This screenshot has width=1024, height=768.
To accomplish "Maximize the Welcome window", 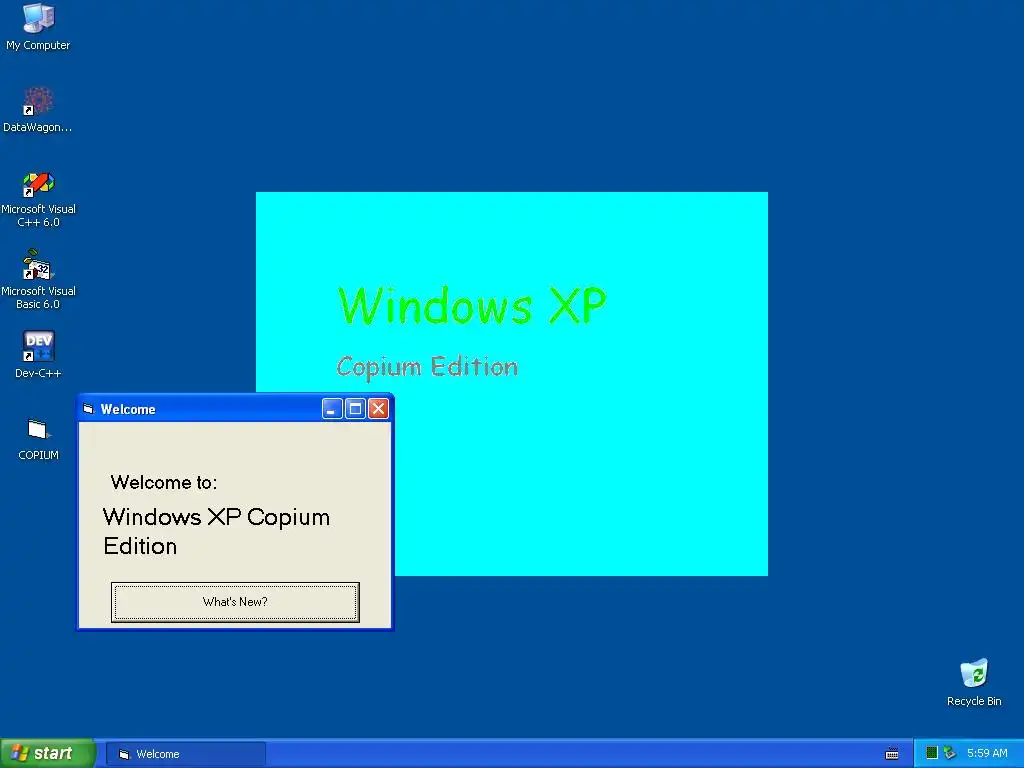I will point(355,409).
